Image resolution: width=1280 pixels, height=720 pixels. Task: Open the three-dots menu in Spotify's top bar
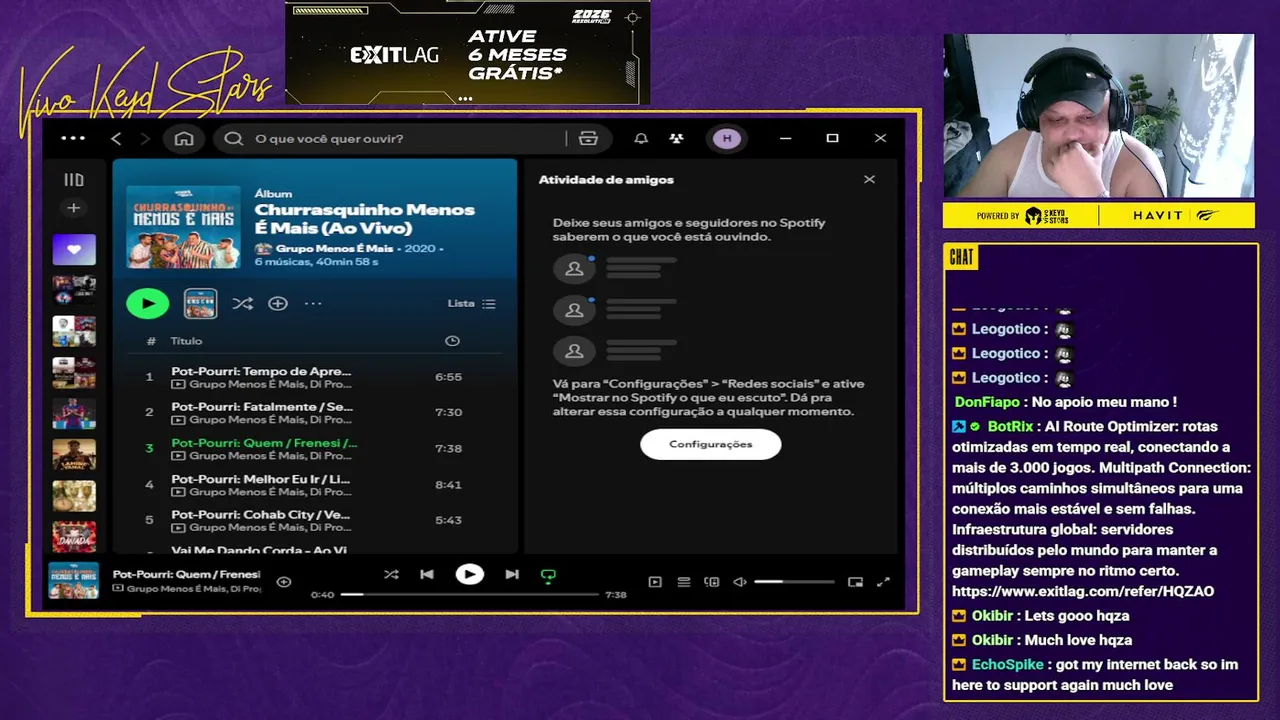[x=73, y=139]
